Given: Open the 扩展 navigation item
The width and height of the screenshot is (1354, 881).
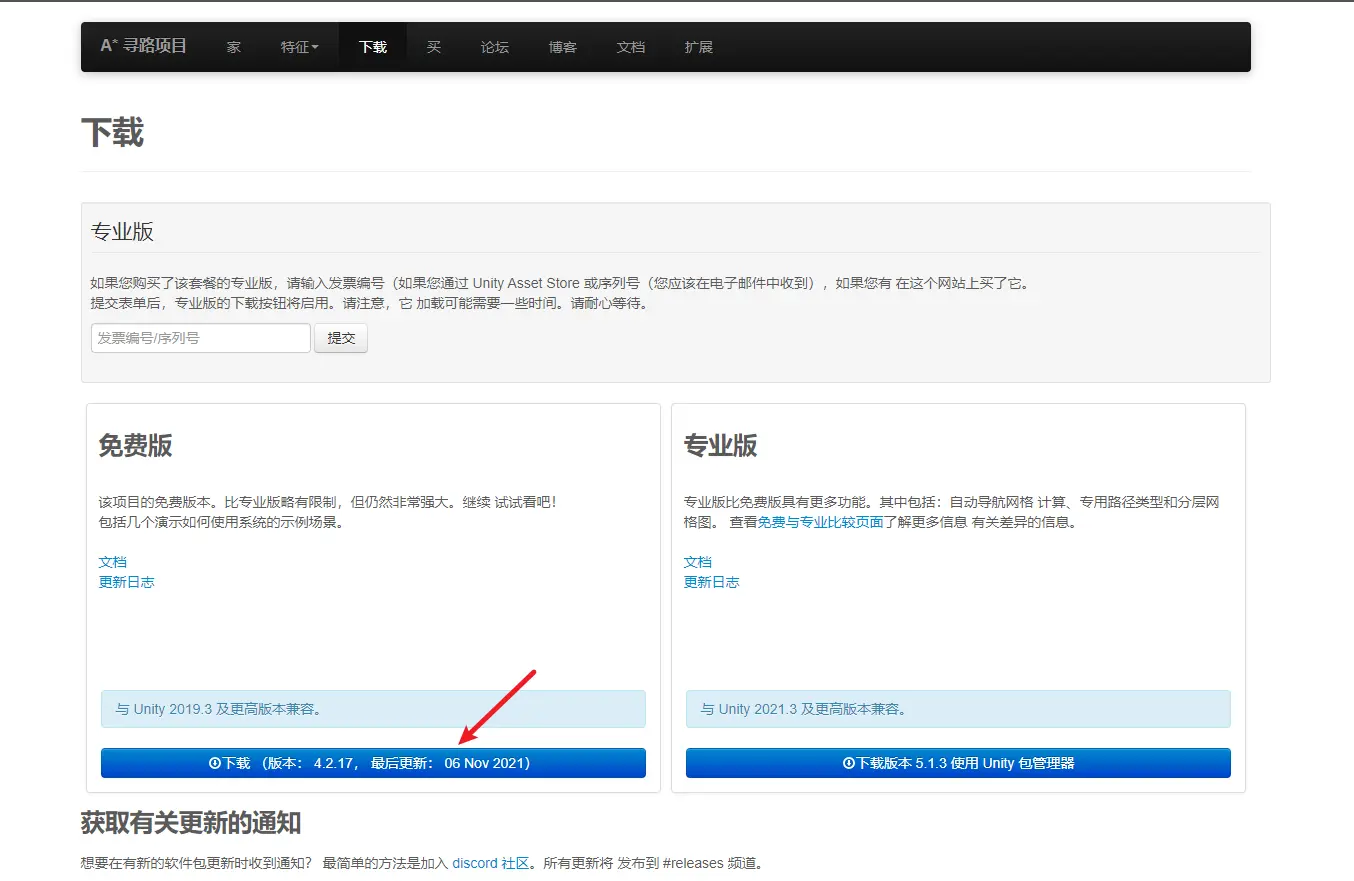Looking at the screenshot, I should (699, 47).
